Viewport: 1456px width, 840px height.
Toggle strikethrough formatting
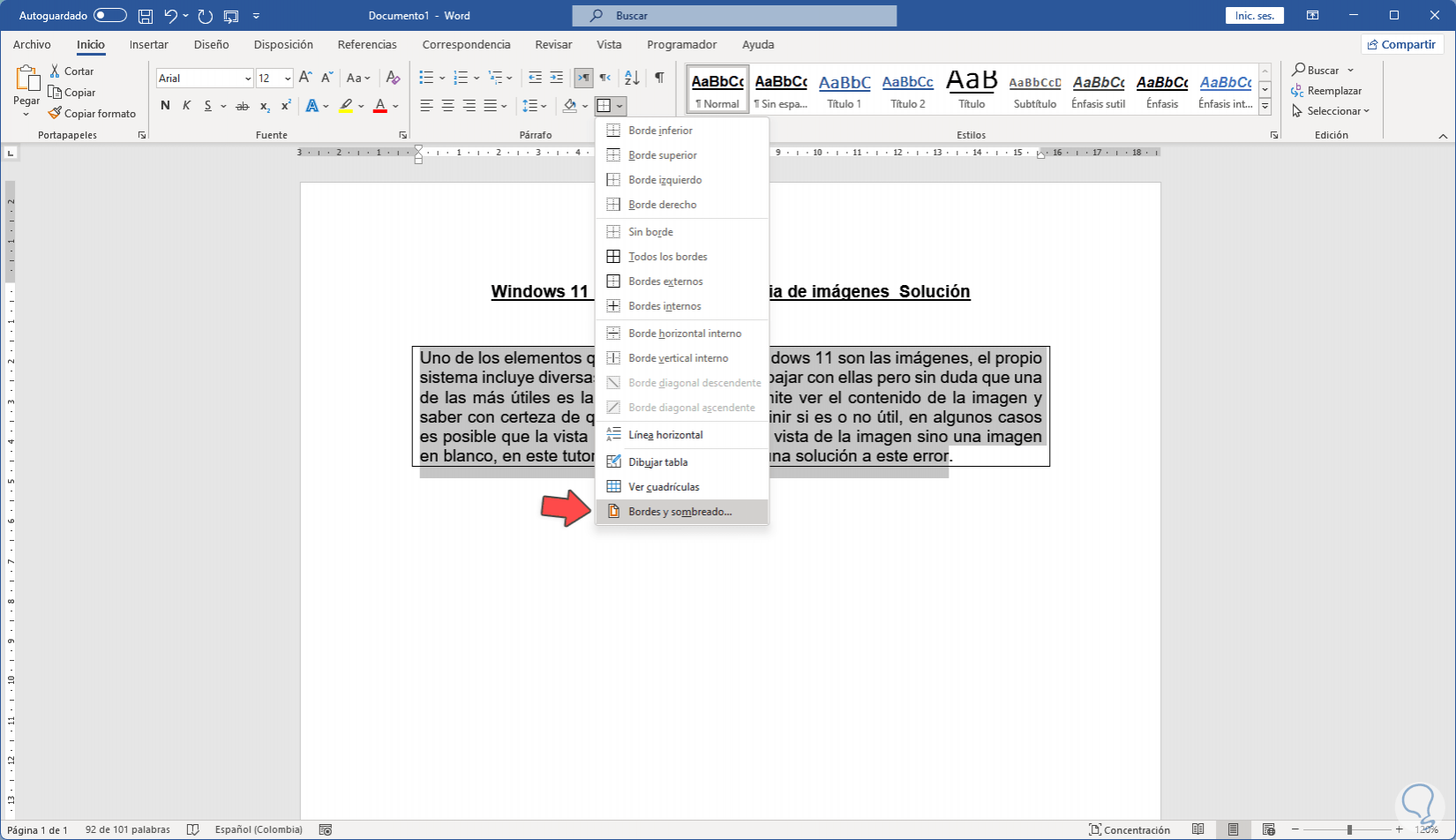click(242, 106)
